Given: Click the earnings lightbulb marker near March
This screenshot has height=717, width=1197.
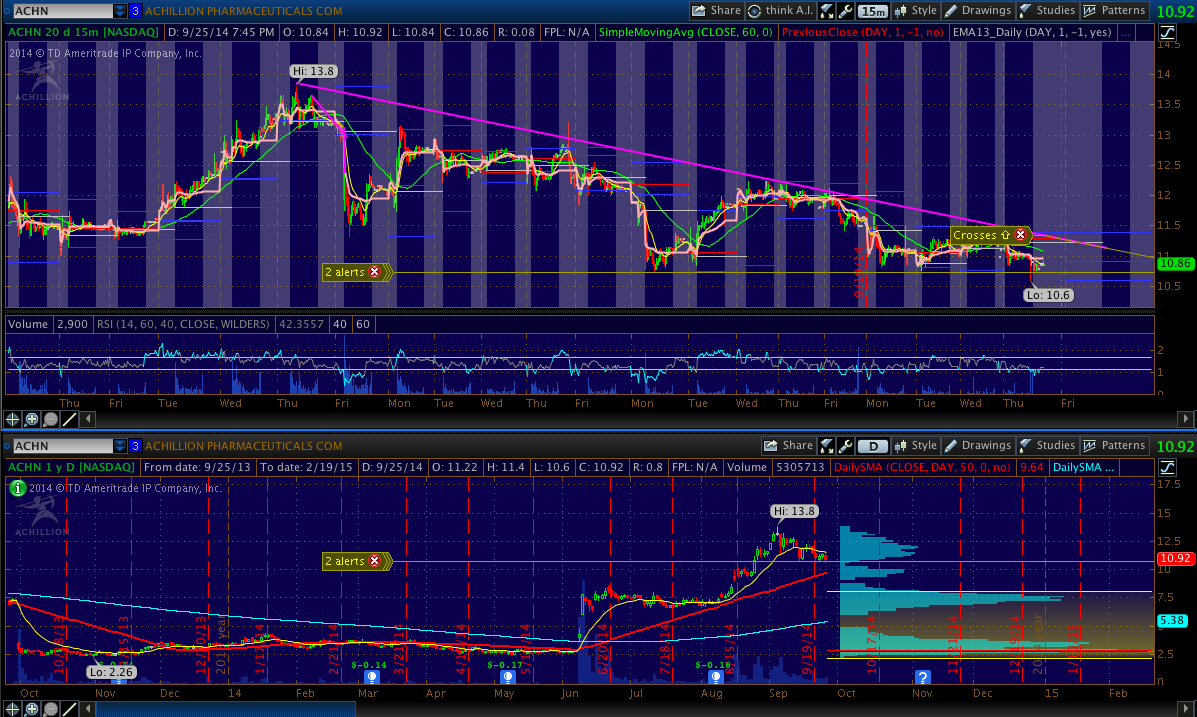Looking at the screenshot, I should coord(371,677).
